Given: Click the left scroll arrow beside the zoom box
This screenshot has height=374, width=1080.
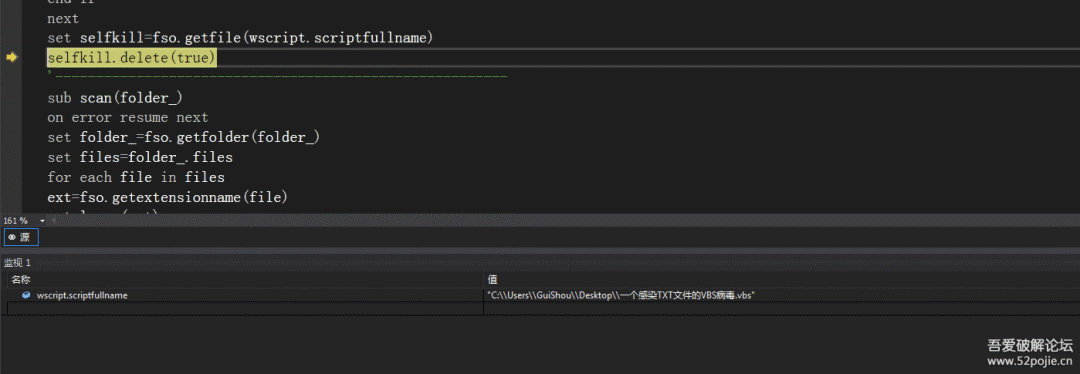Looking at the screenshot, I should click(x=55, y=220).
